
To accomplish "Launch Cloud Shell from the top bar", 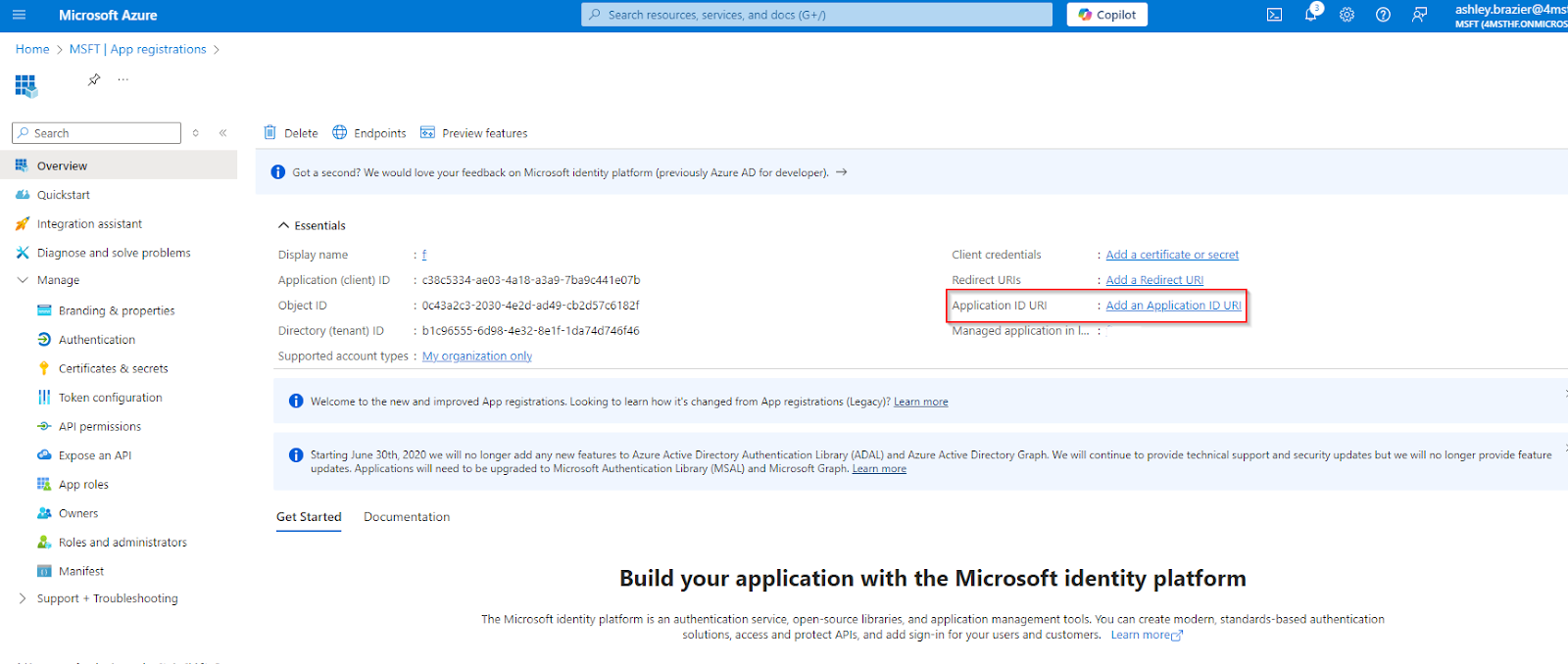I will pyautogui.click(x=1274, y=15).
